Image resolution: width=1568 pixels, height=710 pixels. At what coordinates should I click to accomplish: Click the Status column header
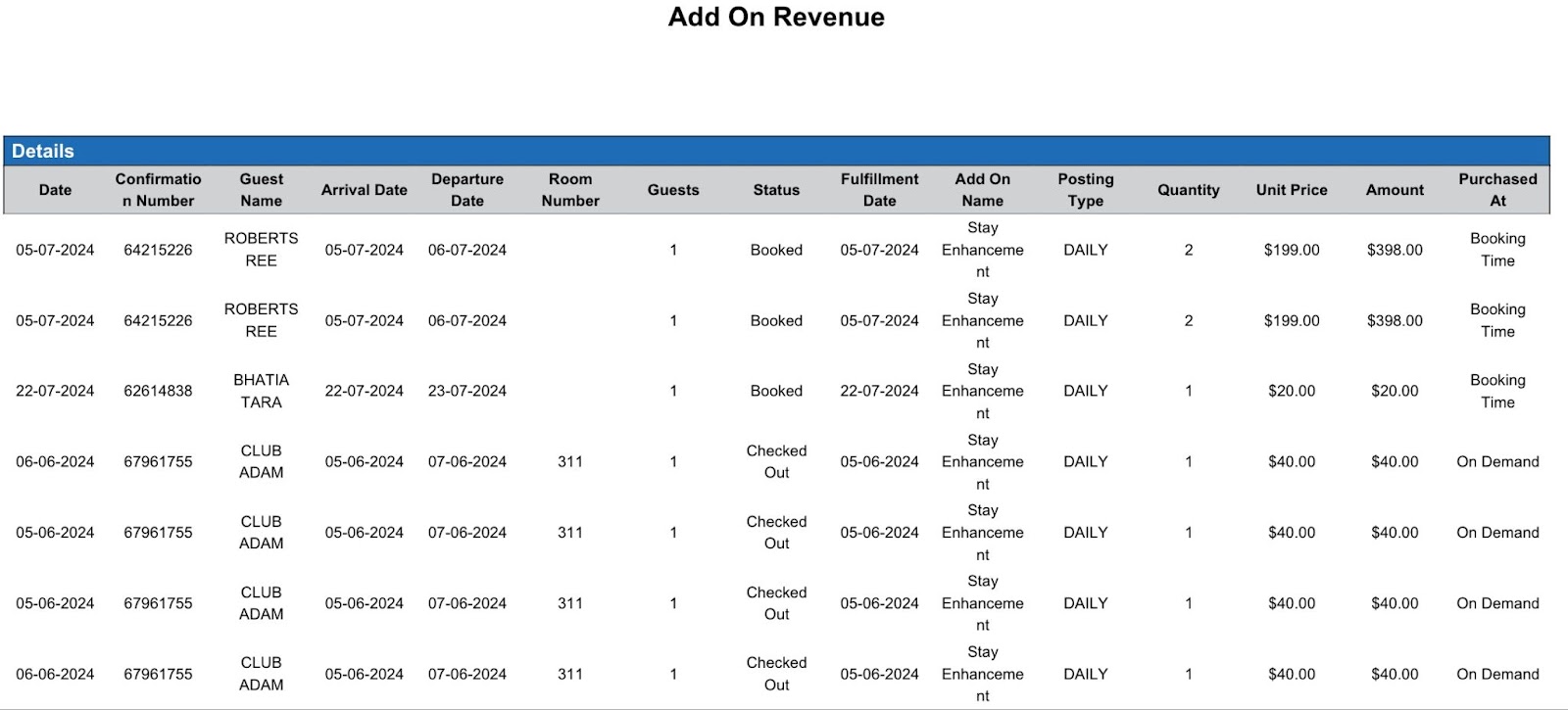coord(776,190)
